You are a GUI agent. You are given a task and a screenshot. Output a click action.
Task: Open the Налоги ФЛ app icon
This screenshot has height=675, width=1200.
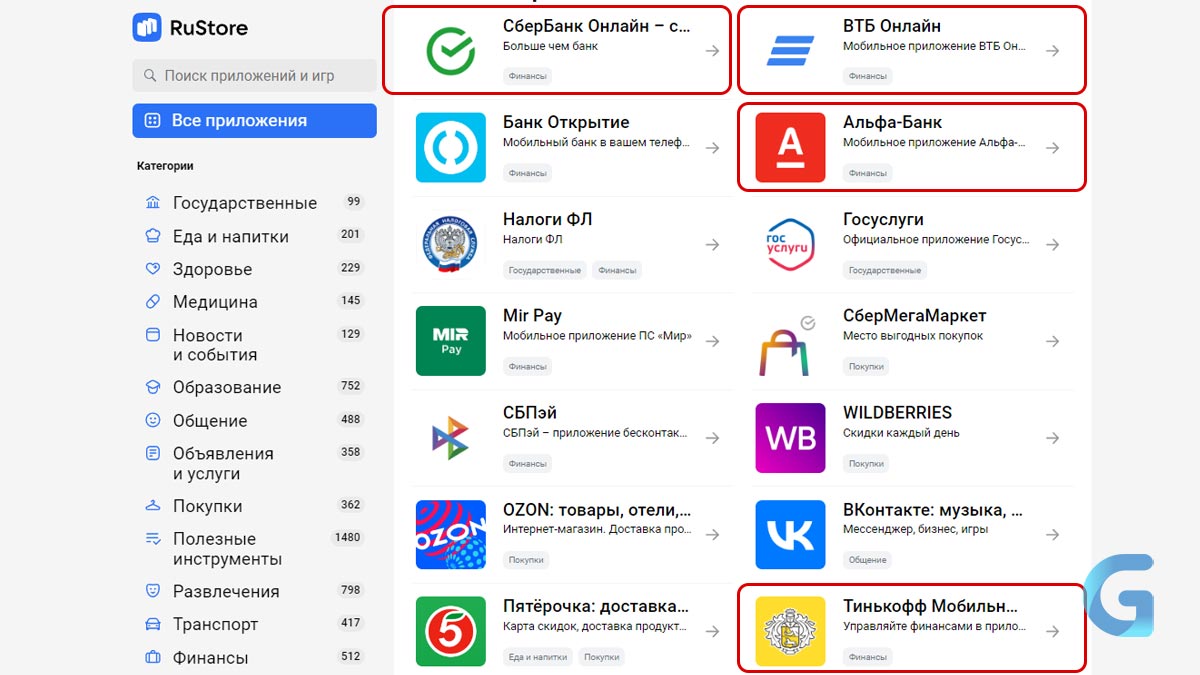(x=451, y=245)
